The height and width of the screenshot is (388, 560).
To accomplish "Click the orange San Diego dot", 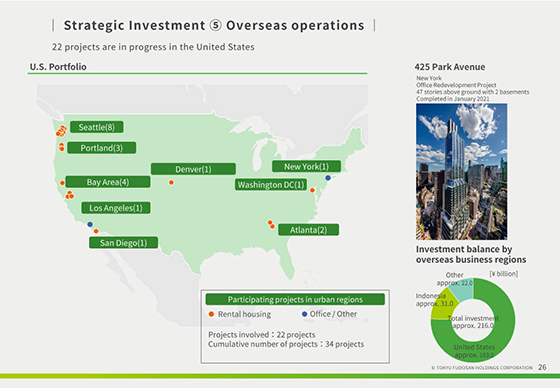I will point(96,231).
